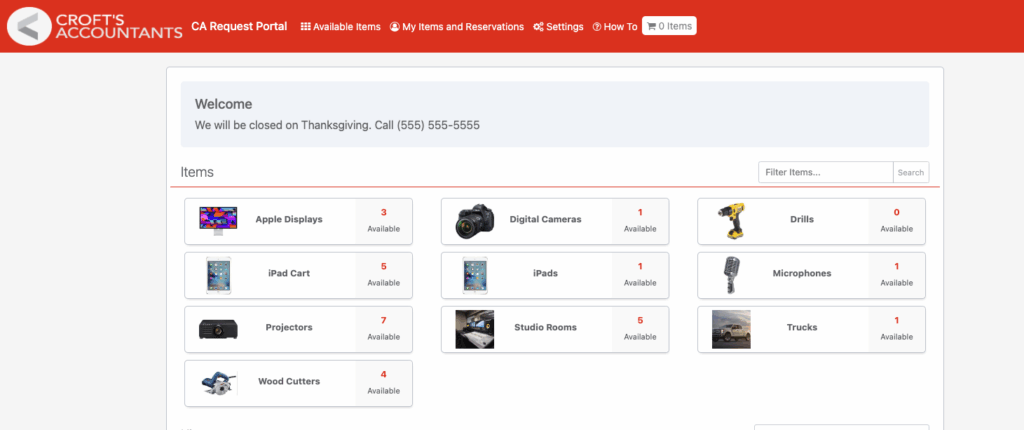
Task: Select the Digital Cameras camera icon
Action: coord(474,221)
